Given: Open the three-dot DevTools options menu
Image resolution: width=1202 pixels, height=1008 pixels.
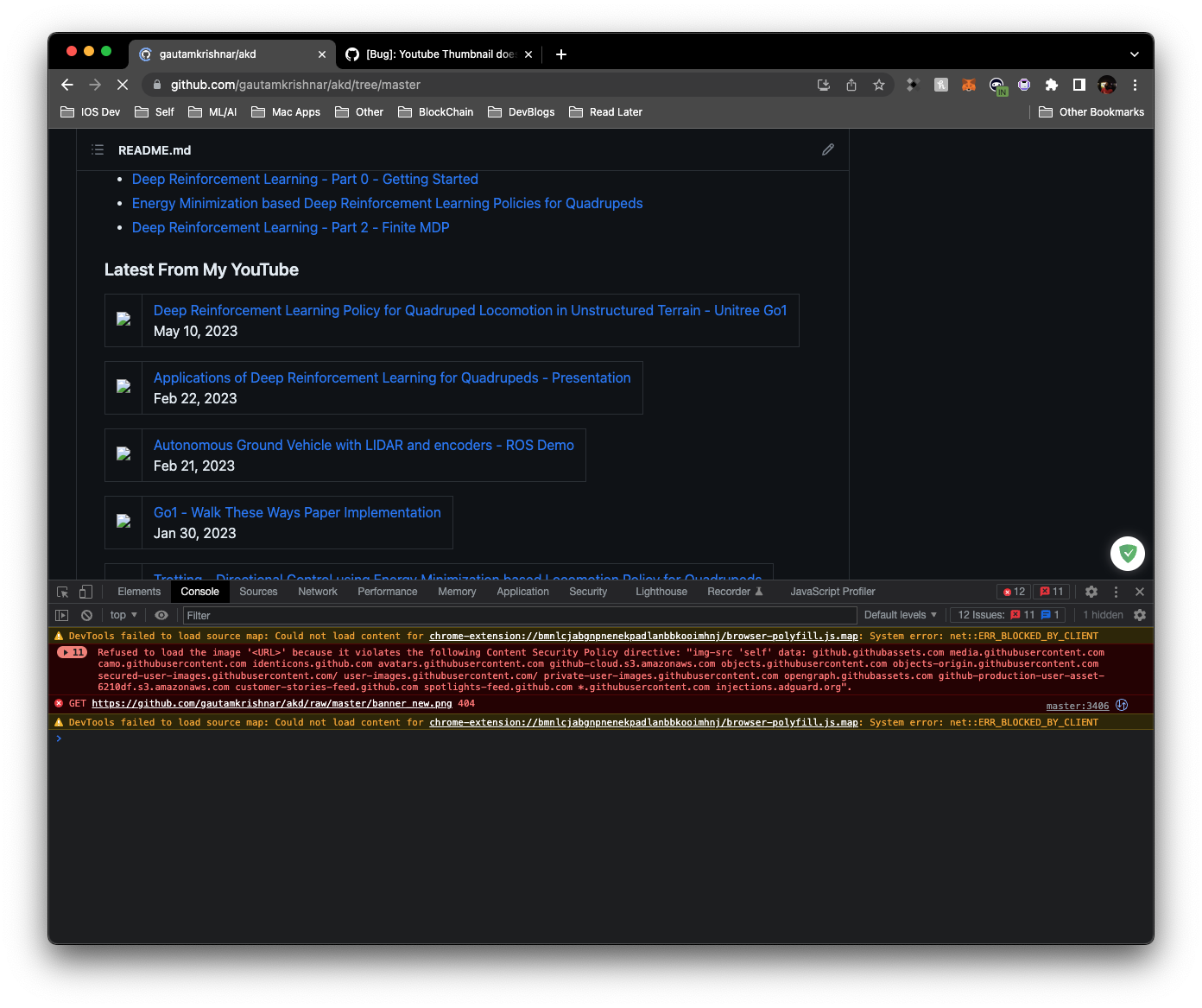Looking at the screenshot, I should [x=1116, y=591].
